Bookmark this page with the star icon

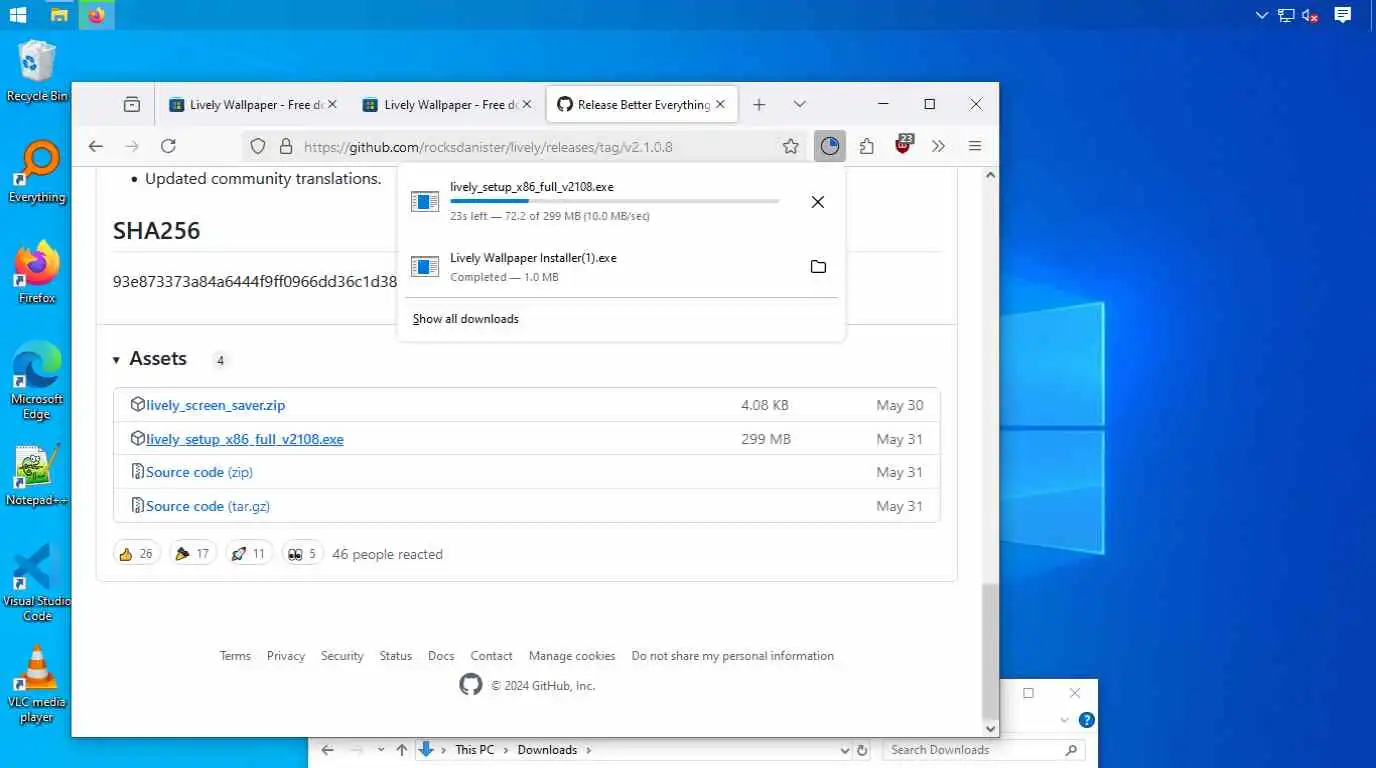pos(791,146)
